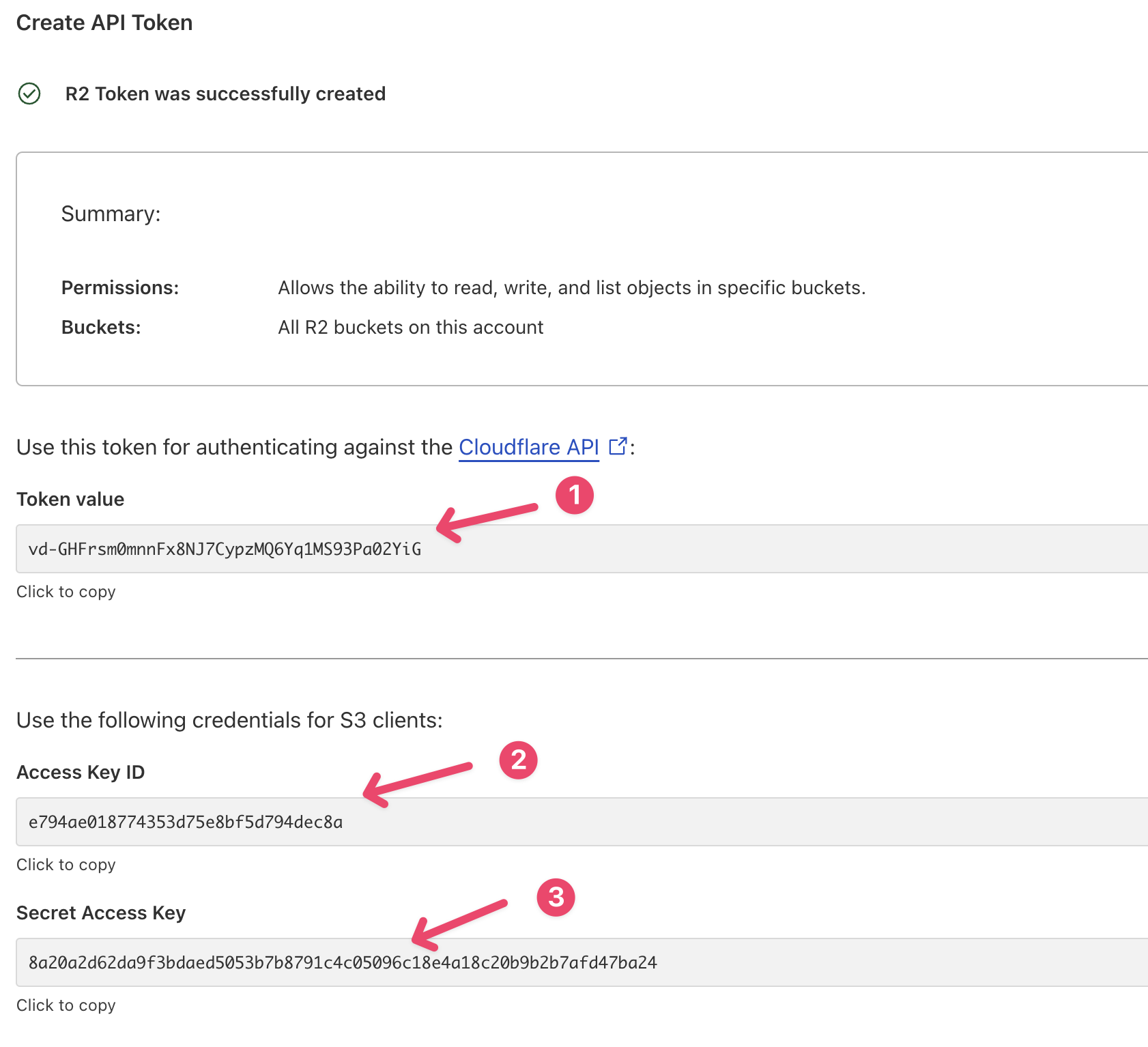
Task: Click 'Click to copy' under Token value
Action: [66, 592]
